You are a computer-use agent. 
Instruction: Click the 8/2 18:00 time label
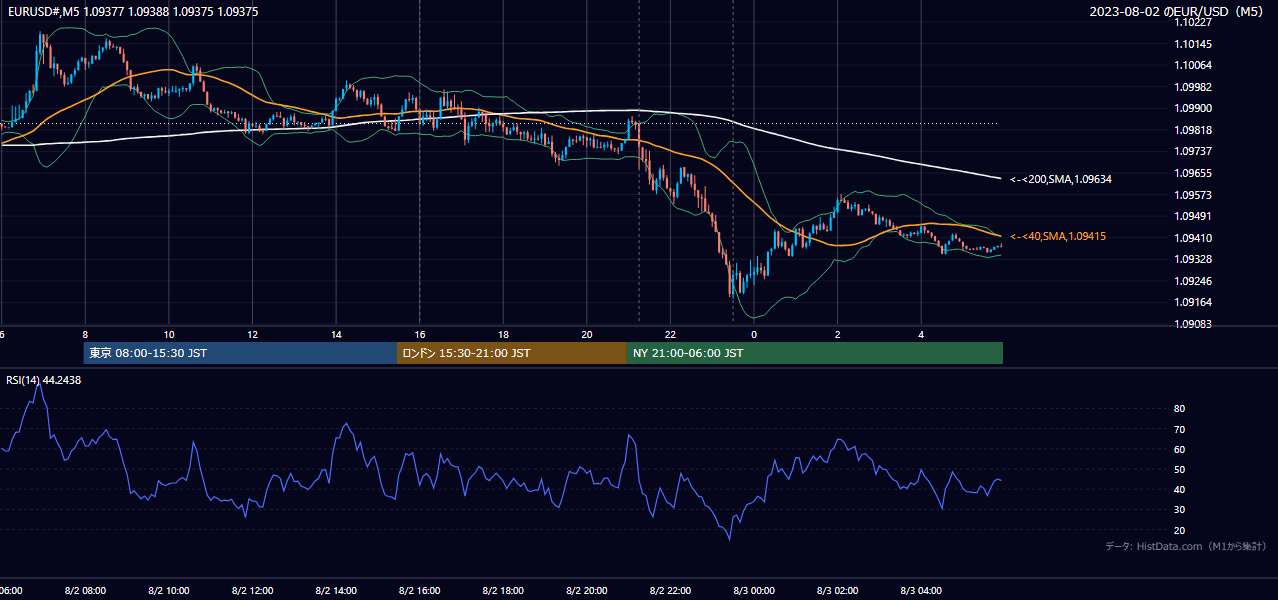click(x=504, y=591)
